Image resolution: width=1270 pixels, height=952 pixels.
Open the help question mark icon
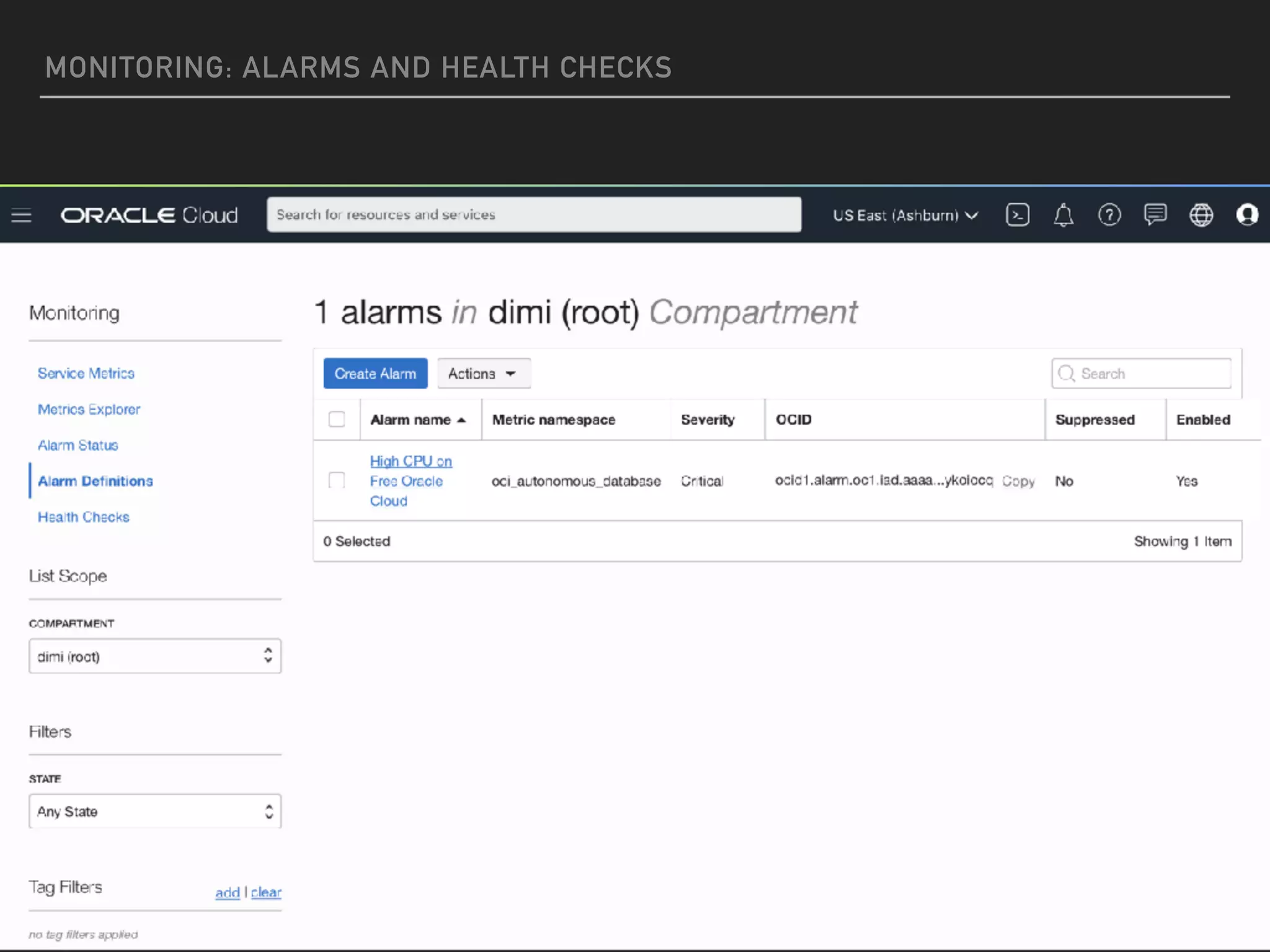[x=1109, y=215]
